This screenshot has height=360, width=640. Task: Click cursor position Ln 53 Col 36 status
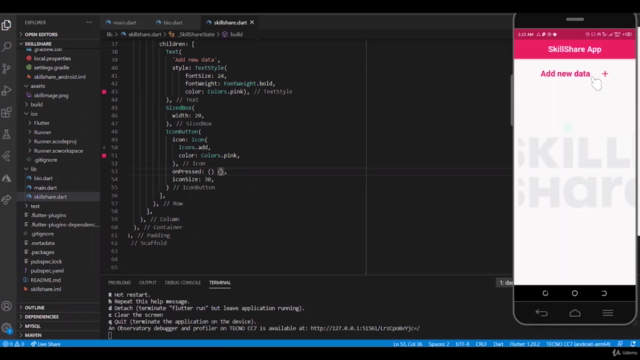coord(407,344)
